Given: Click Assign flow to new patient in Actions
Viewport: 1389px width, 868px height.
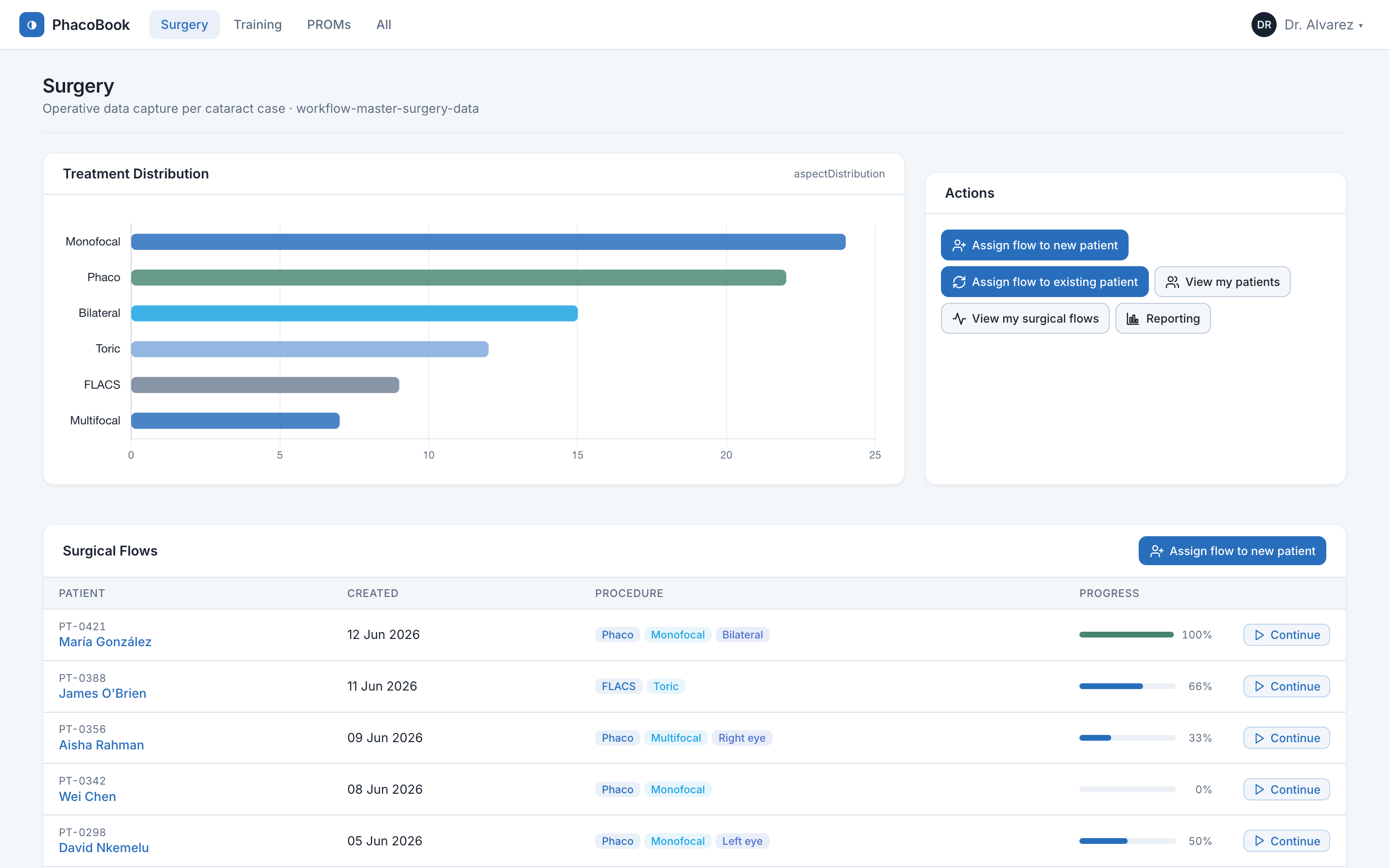Looking at the screenshot, I should click(1035, 245).
